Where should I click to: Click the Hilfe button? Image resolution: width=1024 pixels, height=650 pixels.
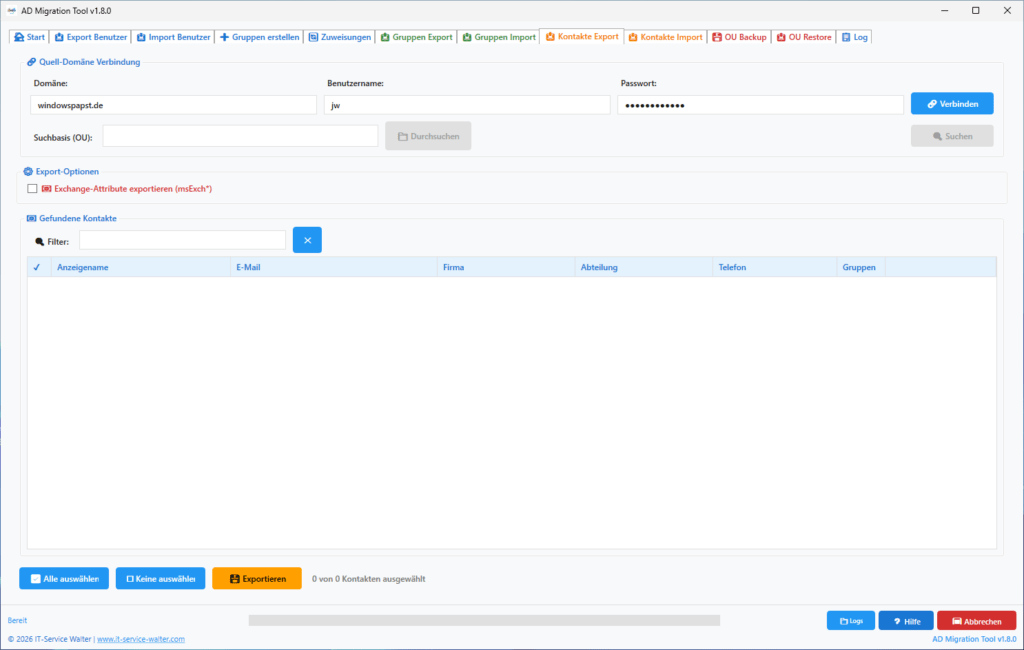906,621
